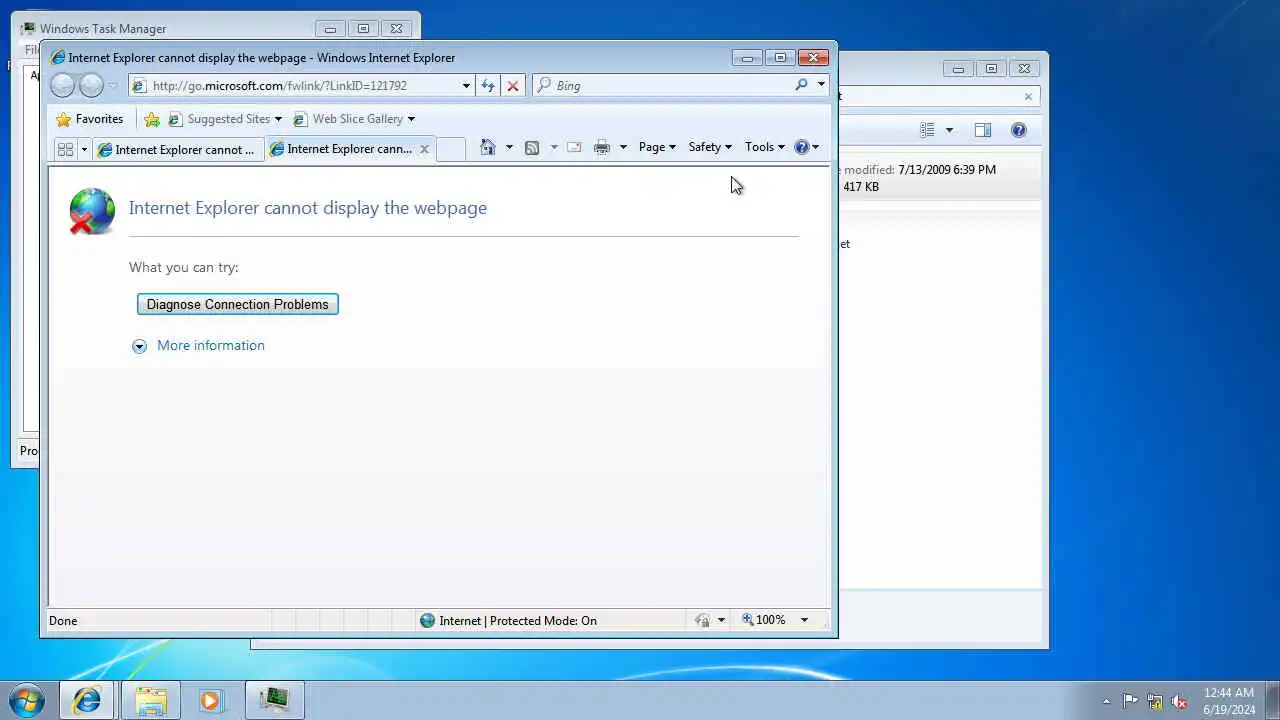Show hidden tray icons arrow

(1106, 701)
